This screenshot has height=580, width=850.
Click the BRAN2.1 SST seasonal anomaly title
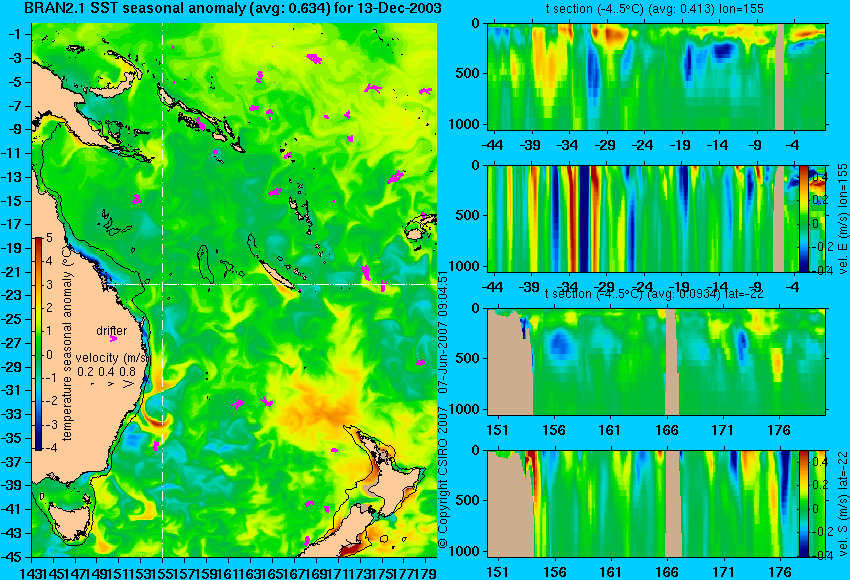click(x=233, y=8)
